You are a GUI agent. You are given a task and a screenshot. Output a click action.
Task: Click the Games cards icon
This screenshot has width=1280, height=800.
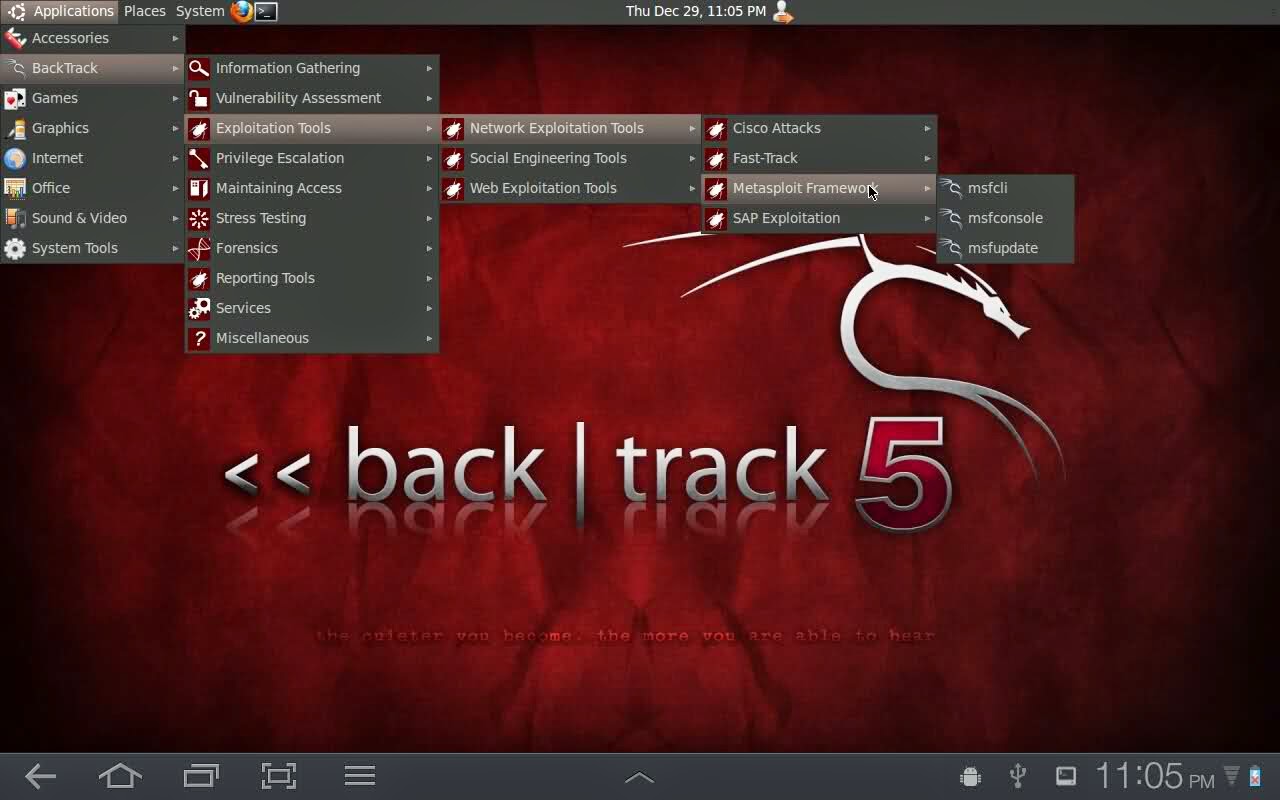(15, 98)
